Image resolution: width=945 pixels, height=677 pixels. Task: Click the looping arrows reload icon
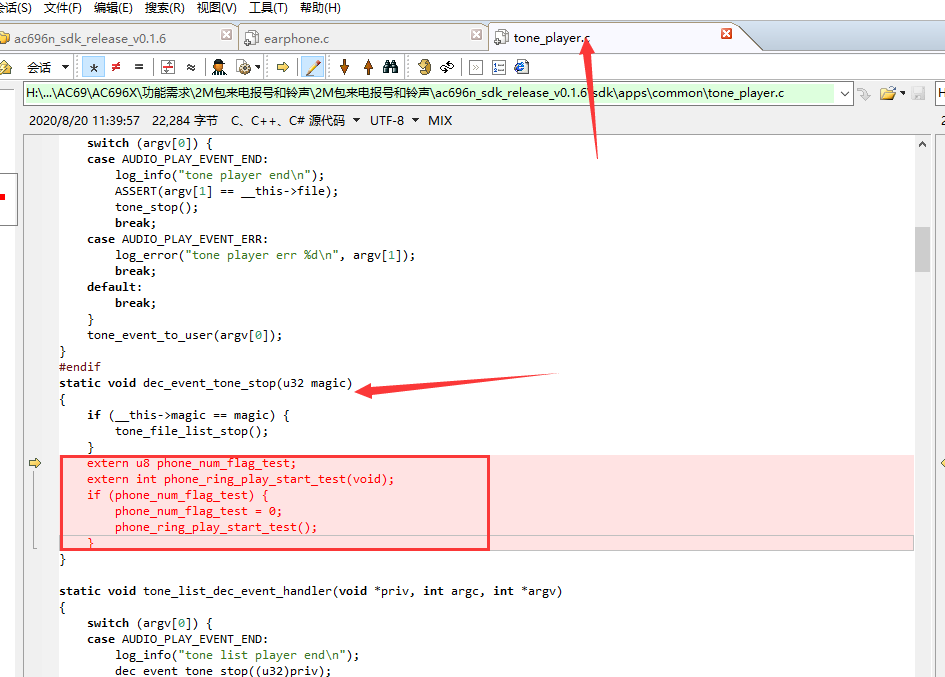[447, 67]
